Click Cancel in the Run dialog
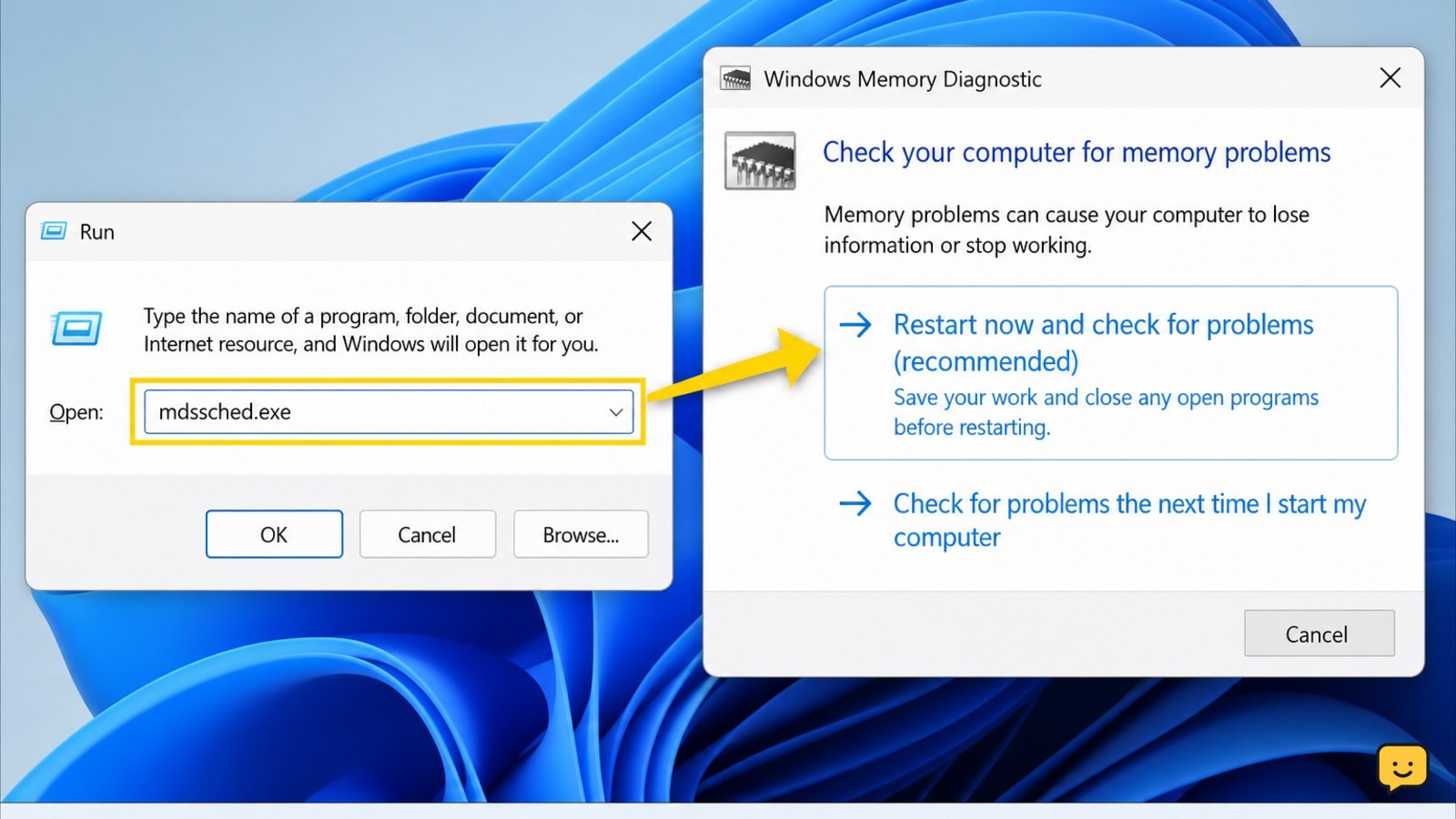 (x=427, y=534)
